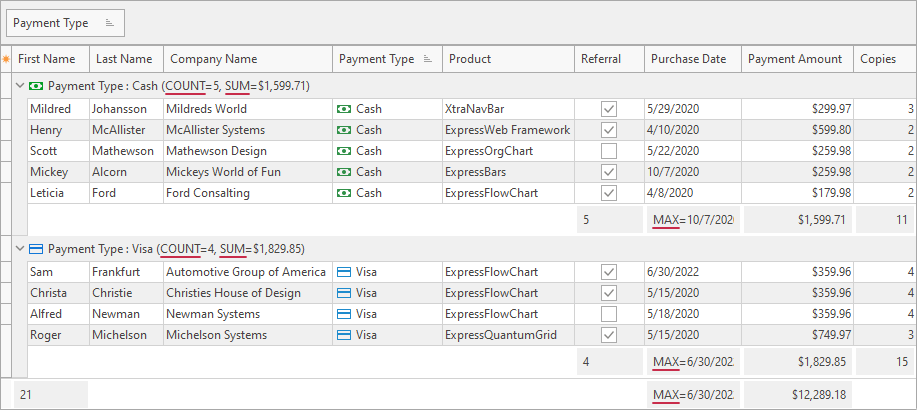Click the 'XtraNavBar' product cell
This screenshot has height=410, width=917.
(x=508, y=109)
